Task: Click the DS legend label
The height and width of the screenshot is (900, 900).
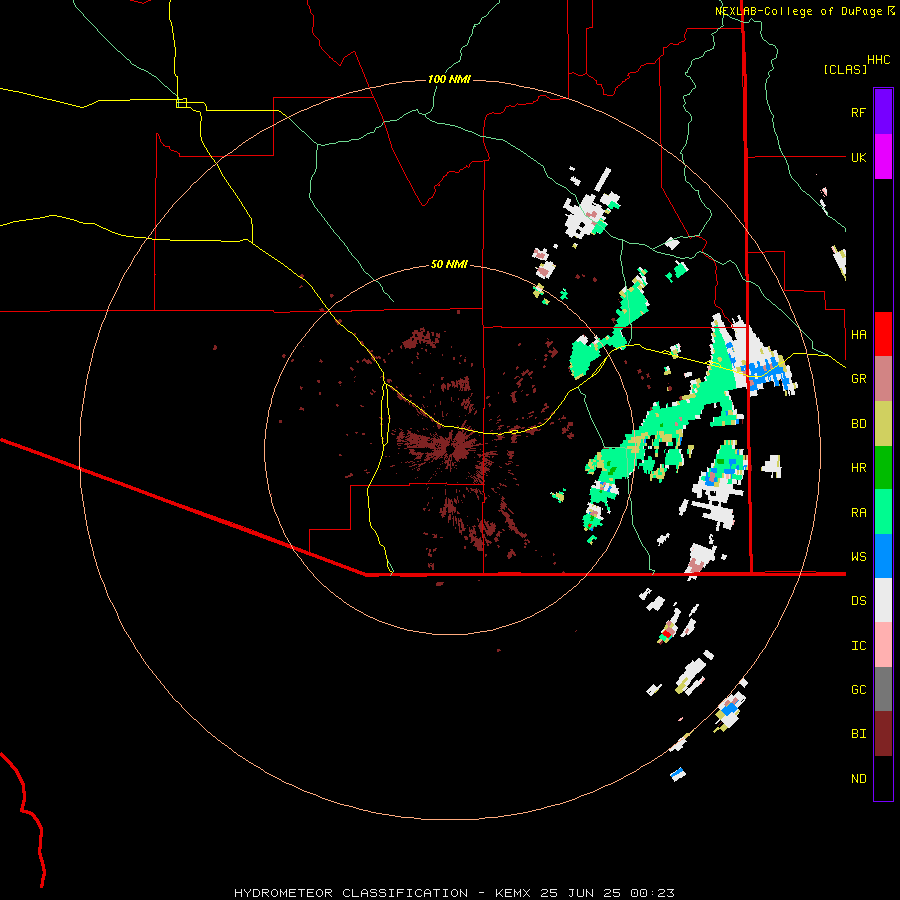Action: (x=858, y=601)
